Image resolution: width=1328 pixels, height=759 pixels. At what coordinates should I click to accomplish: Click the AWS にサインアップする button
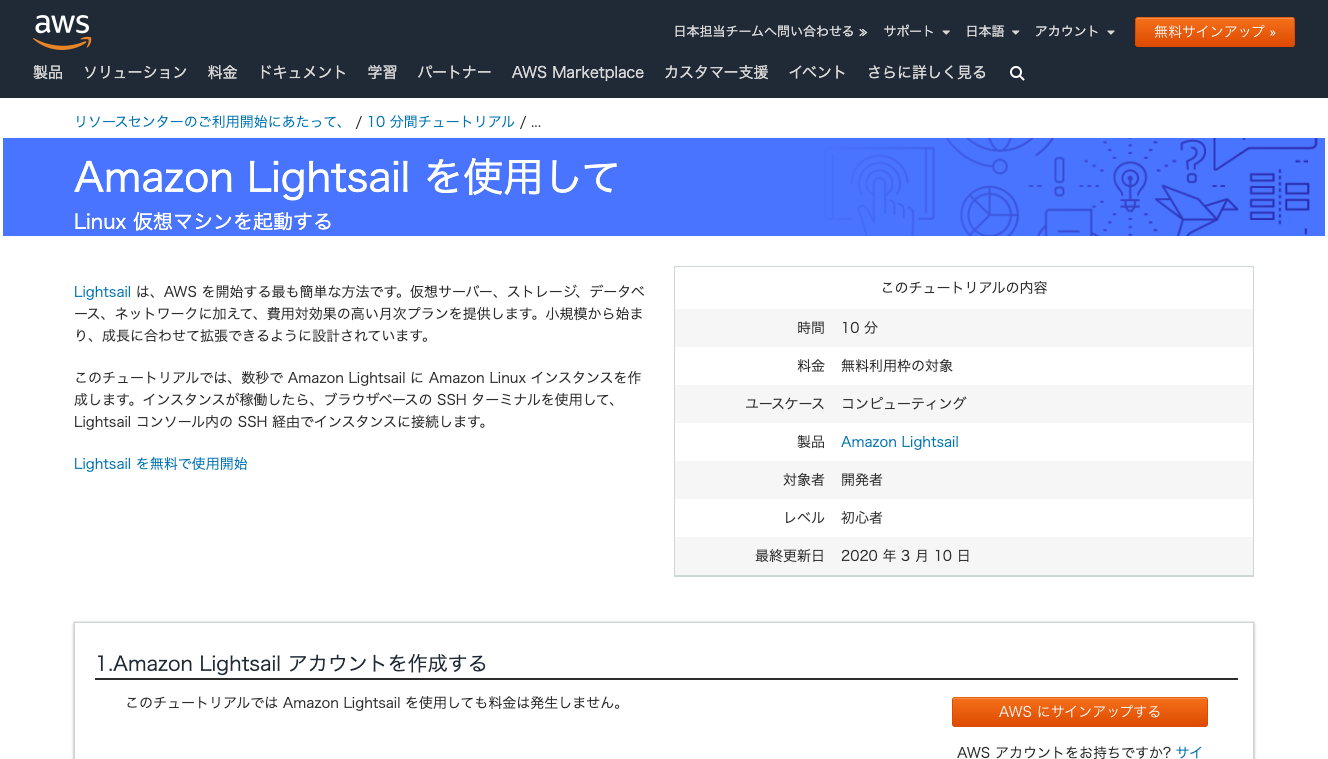pyautogui.click(x=1080, y=712)
